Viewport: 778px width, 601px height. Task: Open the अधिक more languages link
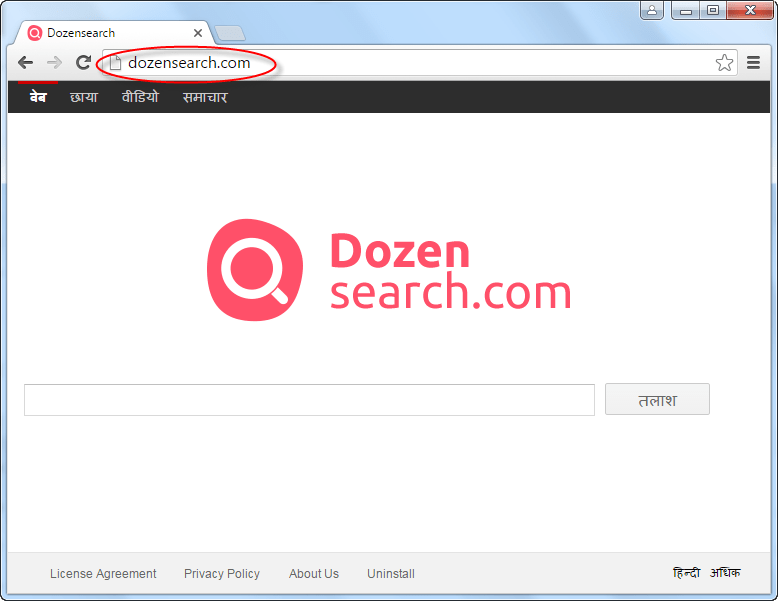(724, 573)
